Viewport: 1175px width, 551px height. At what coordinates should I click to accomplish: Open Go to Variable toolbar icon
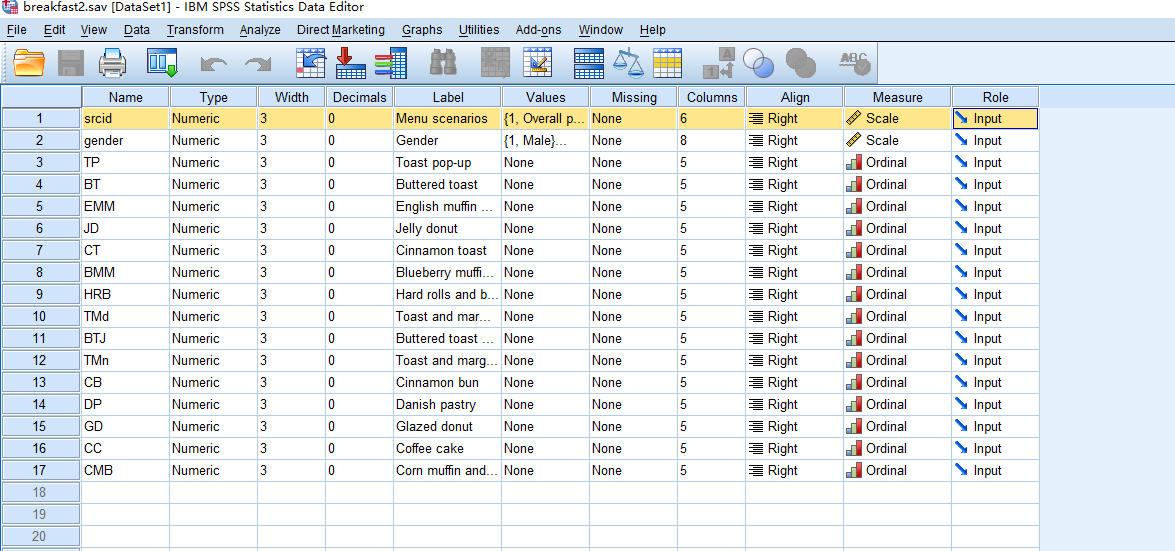click(350, 63)
